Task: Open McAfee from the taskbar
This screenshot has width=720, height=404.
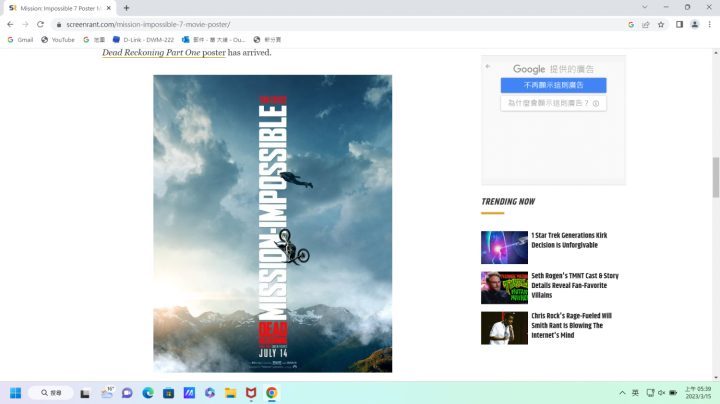Action: point(251,393)
